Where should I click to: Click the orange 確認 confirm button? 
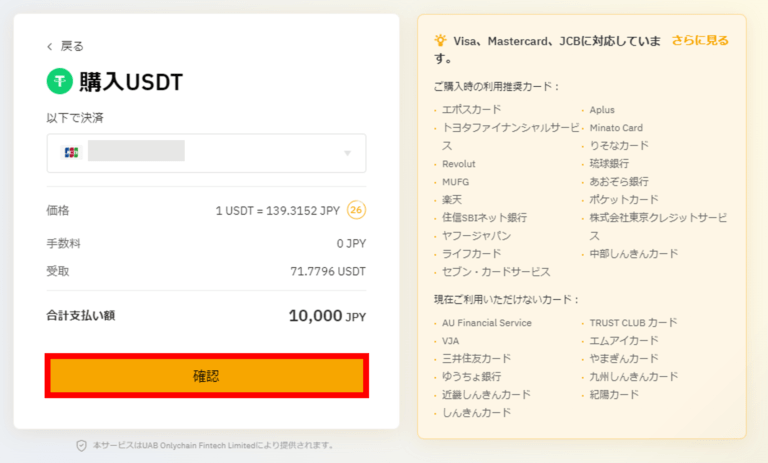(206, 376)
